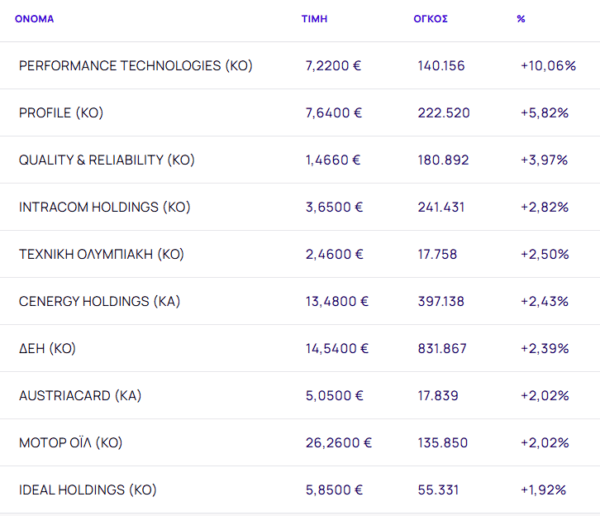Sort by the % change column header
Image resolution: width=600 pixels, height=516 pixels.
click(521, 19)
